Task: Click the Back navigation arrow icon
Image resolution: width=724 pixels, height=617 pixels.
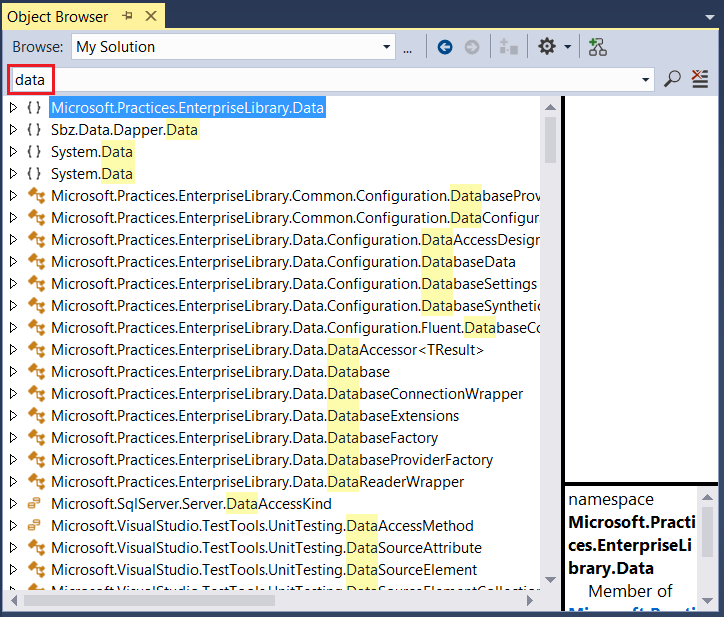Action: click(x=445, y=47)
